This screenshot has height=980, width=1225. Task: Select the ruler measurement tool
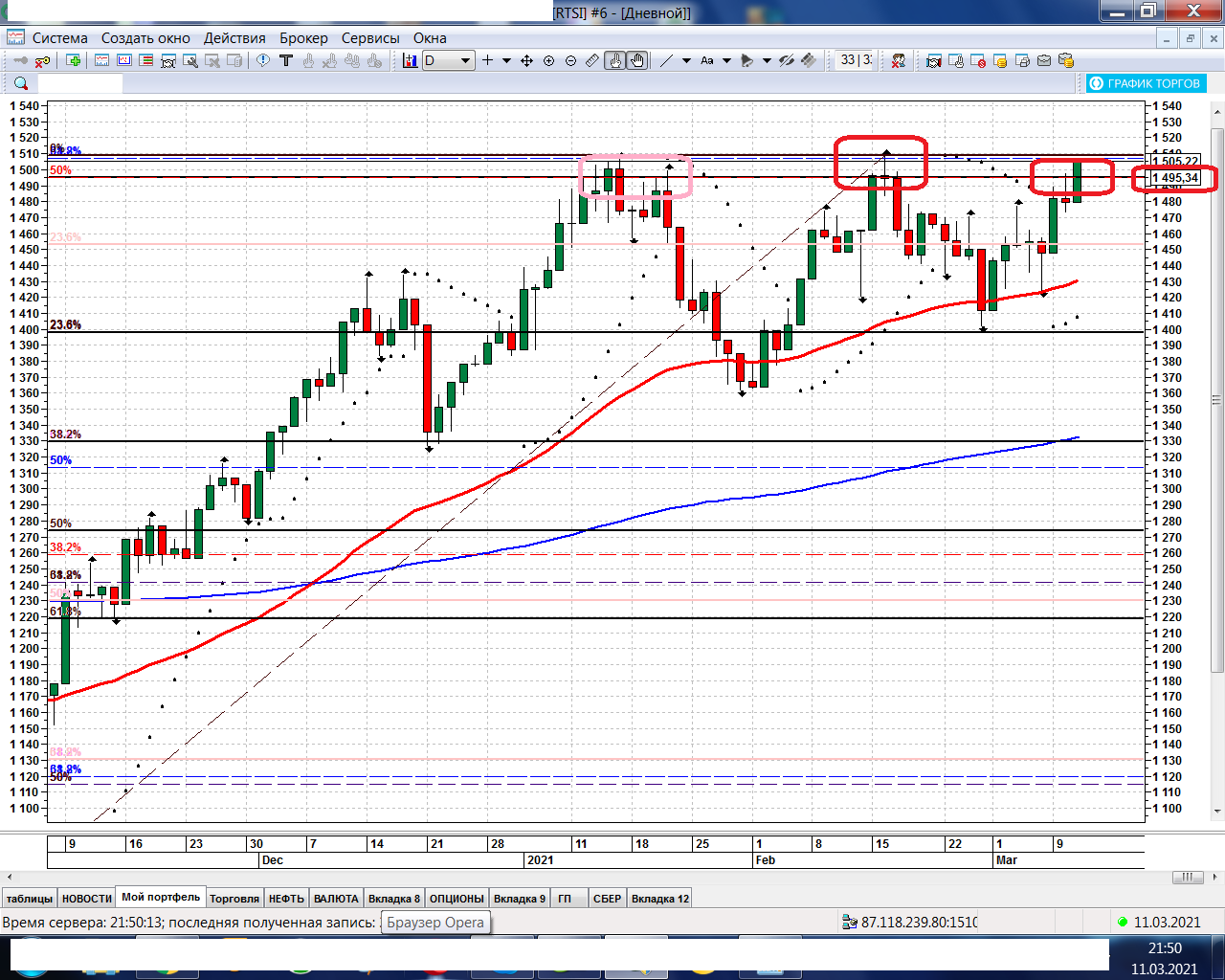592,60
